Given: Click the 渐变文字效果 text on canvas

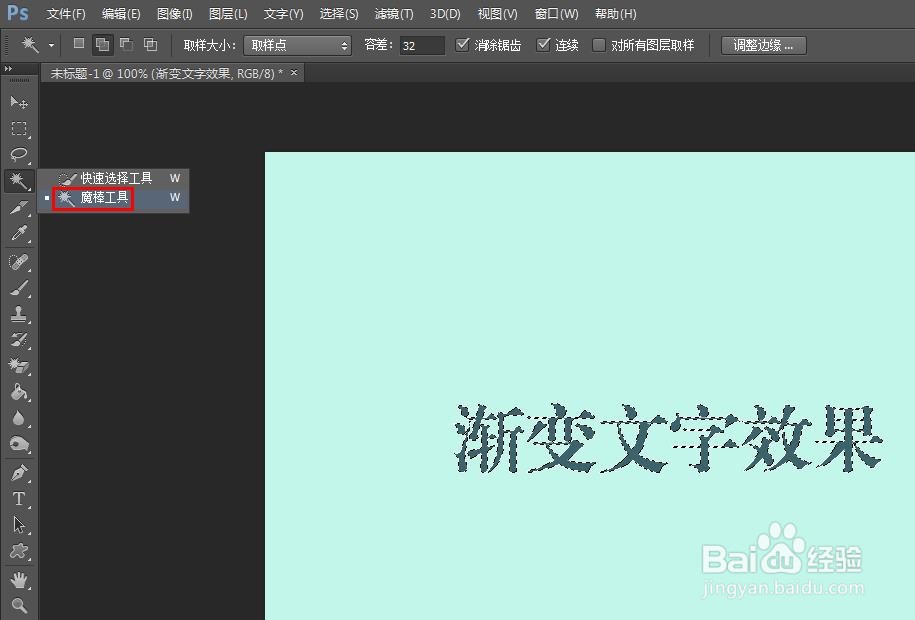Looking at the screenshot, I should point(669,438).
